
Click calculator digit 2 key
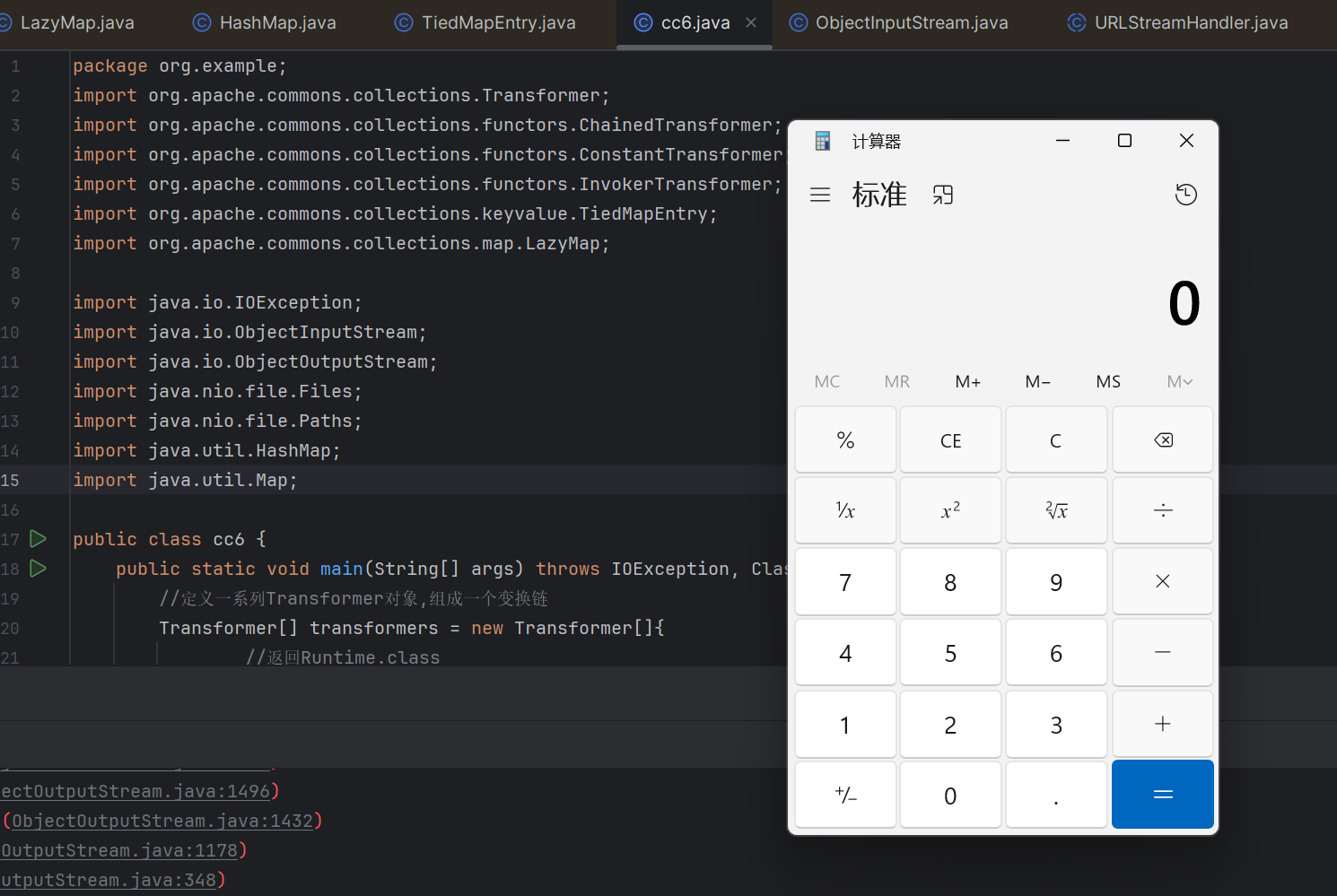point(950,724)
